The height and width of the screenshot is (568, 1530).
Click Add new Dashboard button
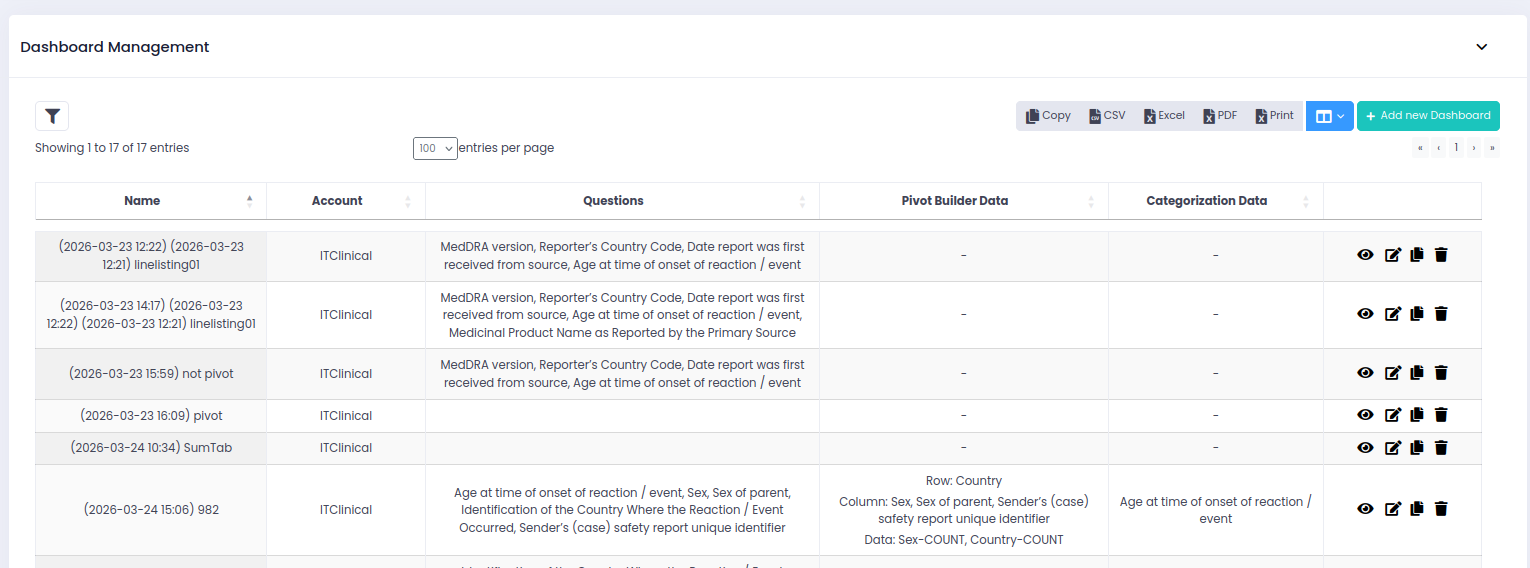(1428, 116)
